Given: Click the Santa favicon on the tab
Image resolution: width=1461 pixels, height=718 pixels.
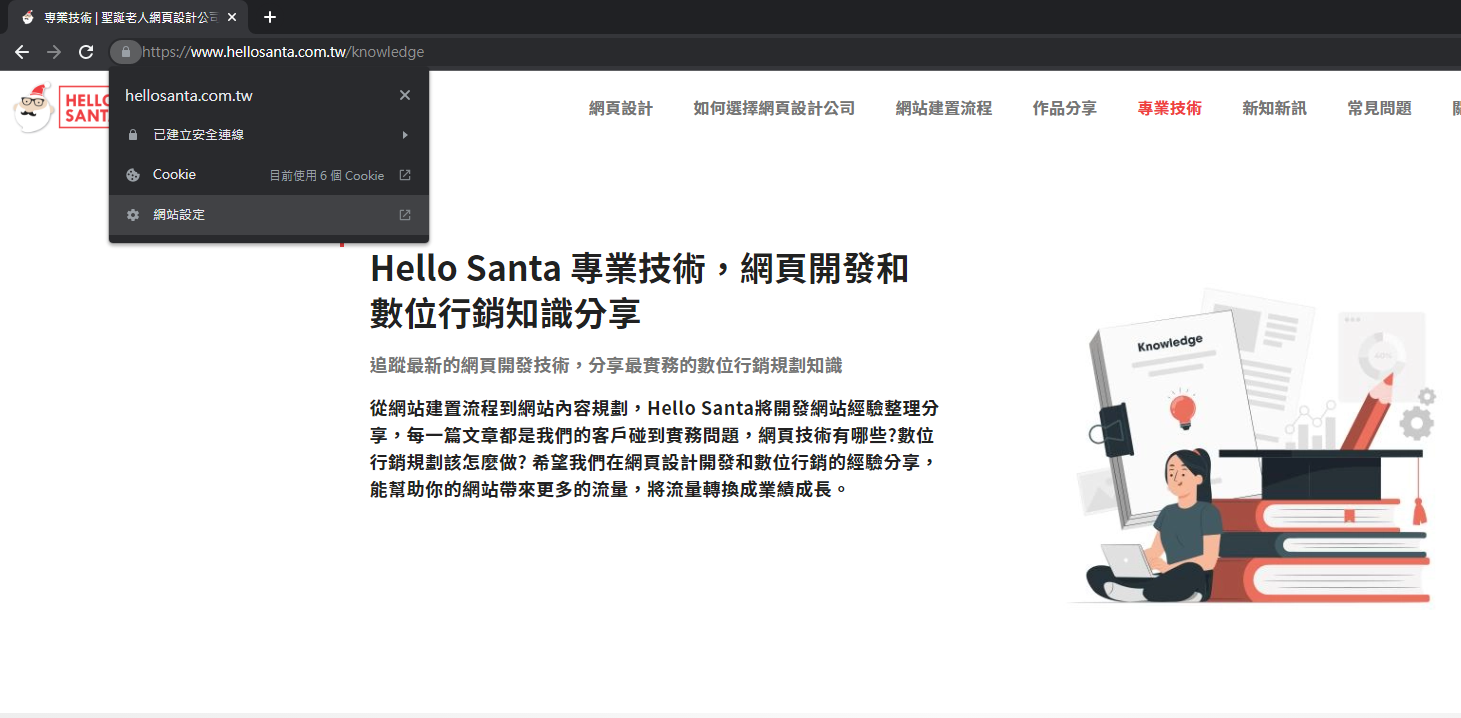Looking at the screenshot, I should 27,17.
